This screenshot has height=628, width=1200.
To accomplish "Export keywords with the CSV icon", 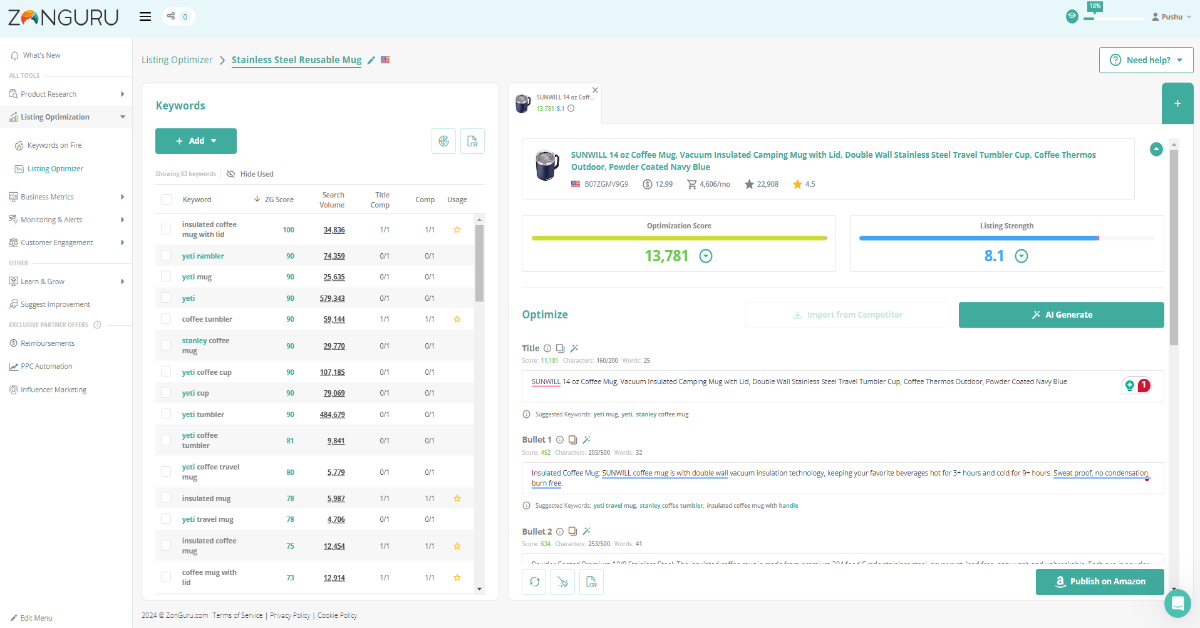I will 472,141.
